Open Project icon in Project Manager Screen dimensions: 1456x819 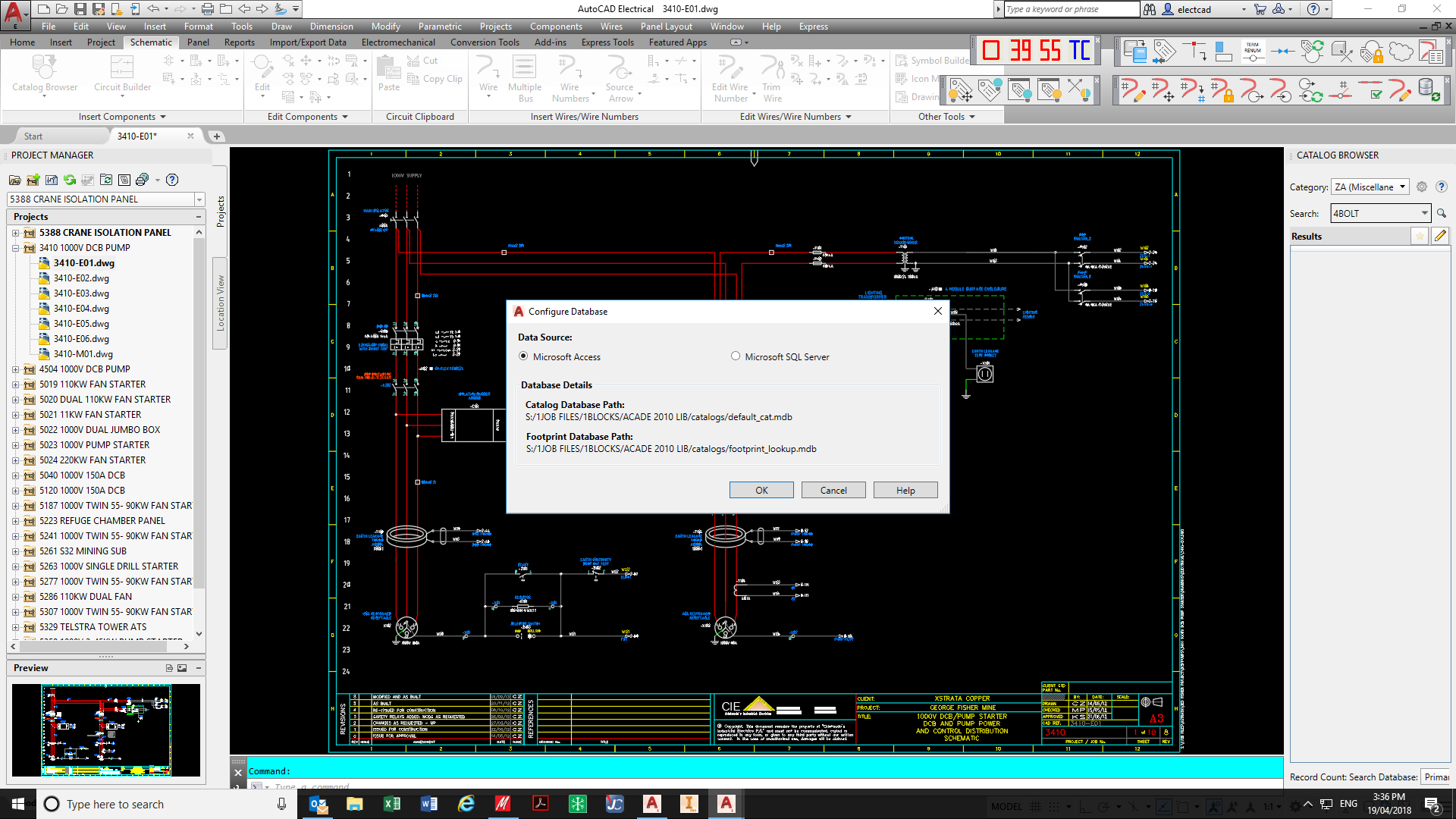pos(14,180)
